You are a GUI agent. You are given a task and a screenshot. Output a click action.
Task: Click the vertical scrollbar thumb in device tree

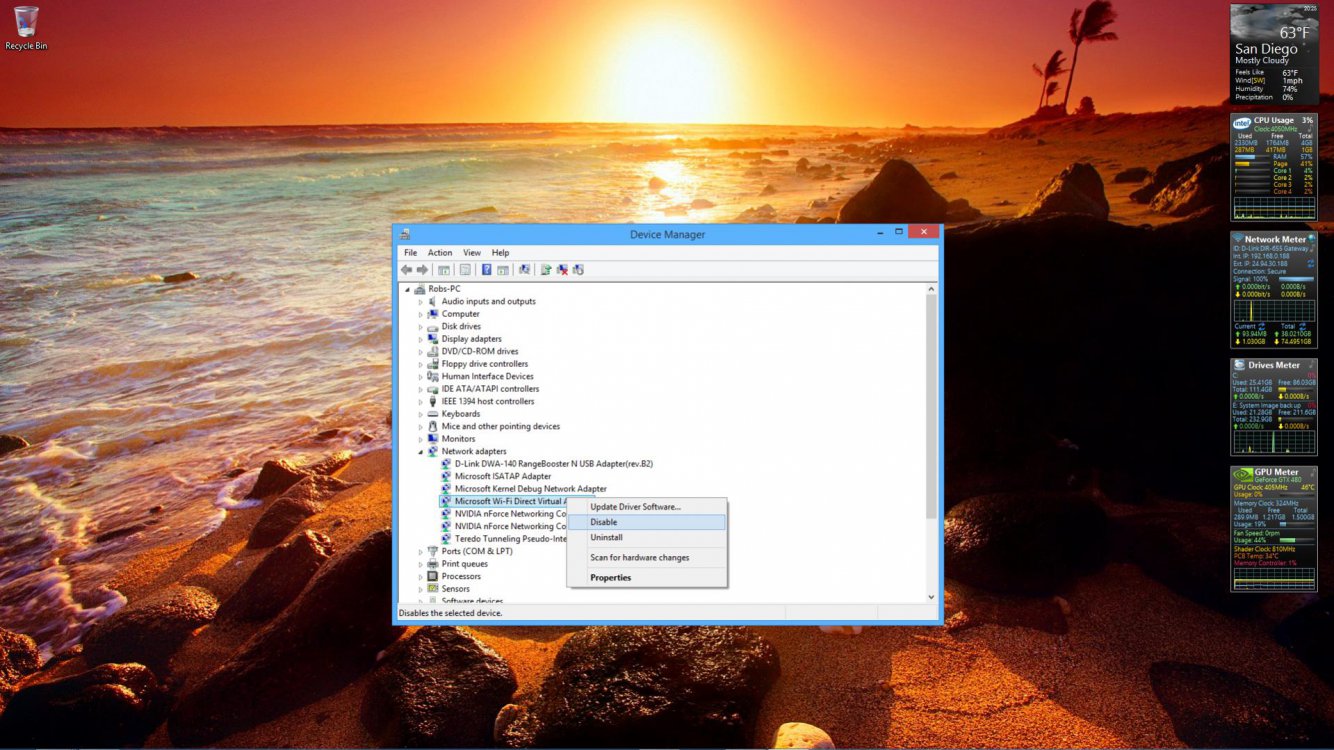pos(931,406)
